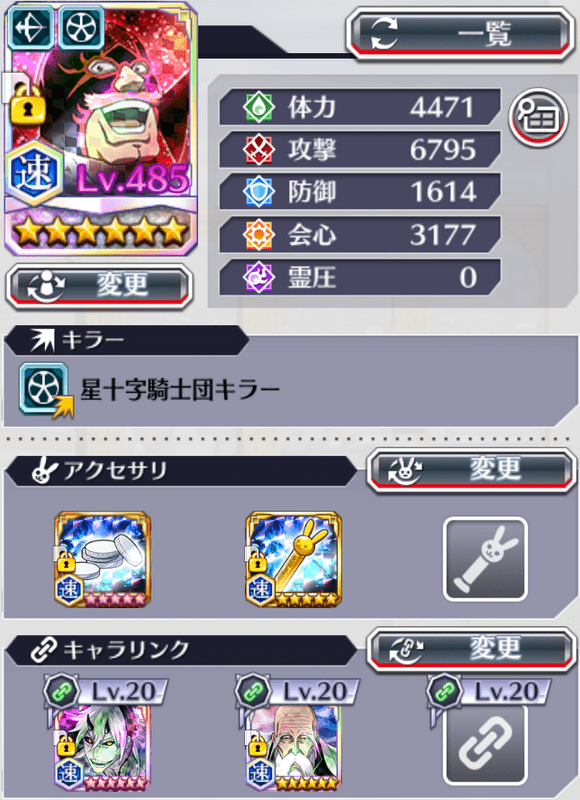Viewport: 580px width, 800px height.
Task: Tap the empty chain link character slot
Action: pyautogui.click(x=485, y=744)
